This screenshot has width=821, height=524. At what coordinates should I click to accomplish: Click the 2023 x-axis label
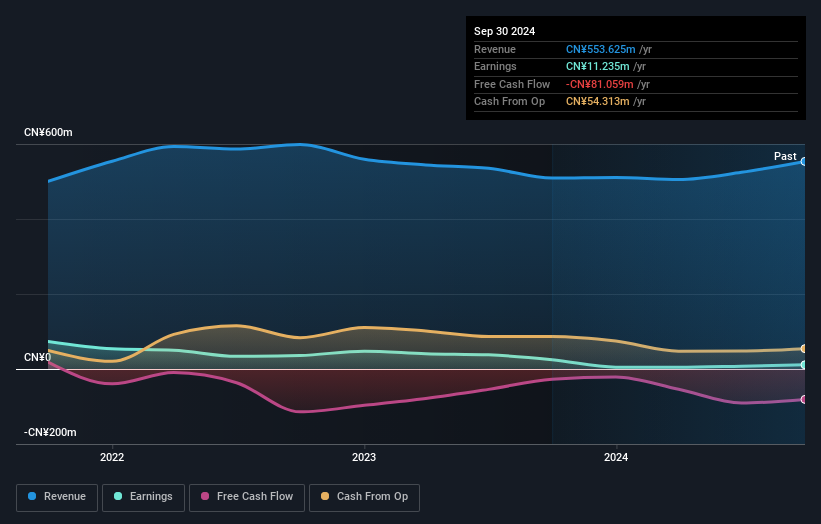tap(364, 458)
